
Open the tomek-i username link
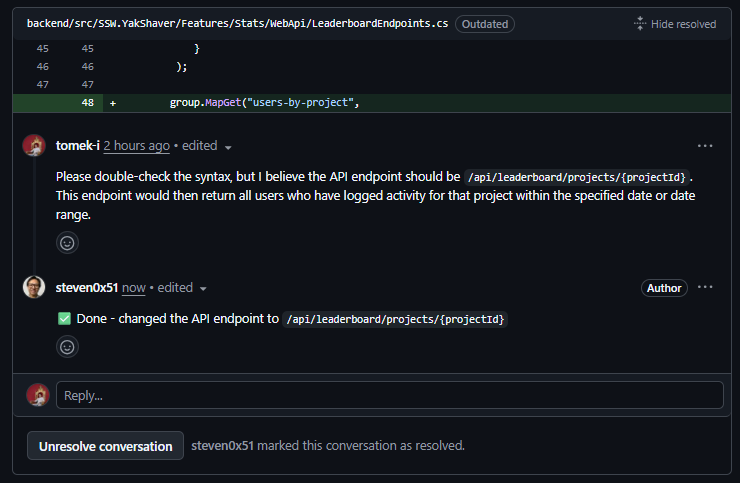[x=77, y=146]
